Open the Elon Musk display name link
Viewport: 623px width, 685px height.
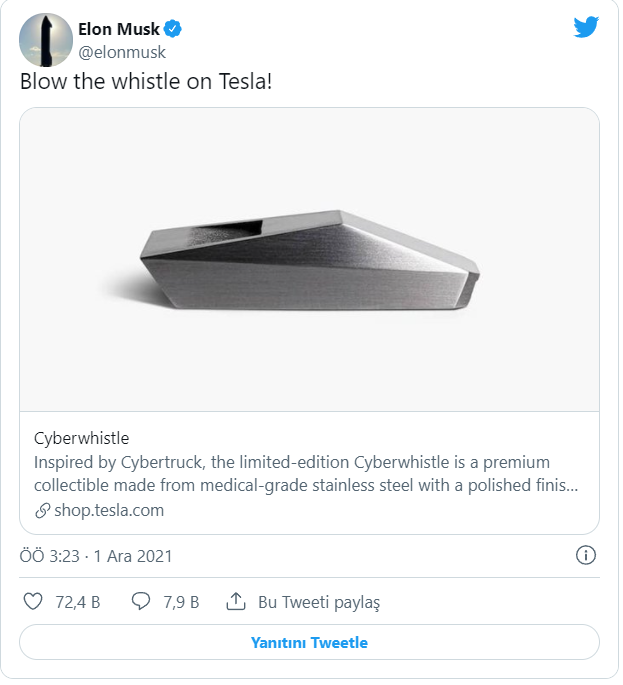[x=118, y=30]
